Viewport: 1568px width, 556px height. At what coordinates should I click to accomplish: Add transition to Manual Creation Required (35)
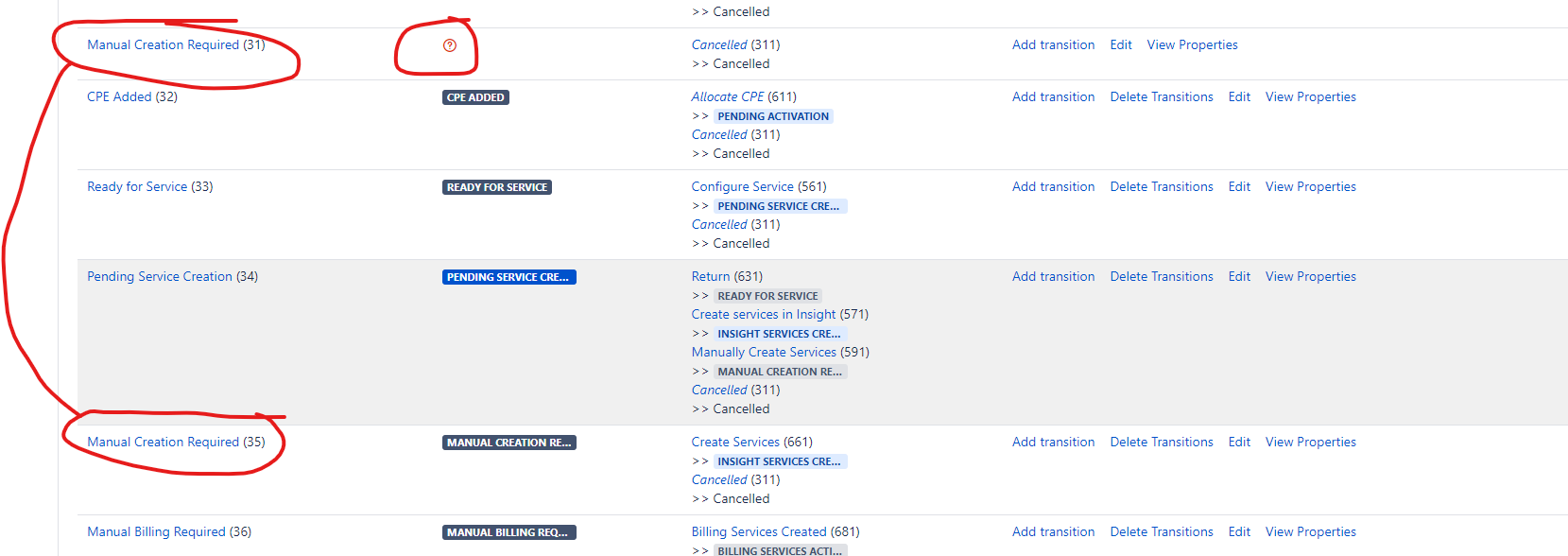coord(1053,442)
